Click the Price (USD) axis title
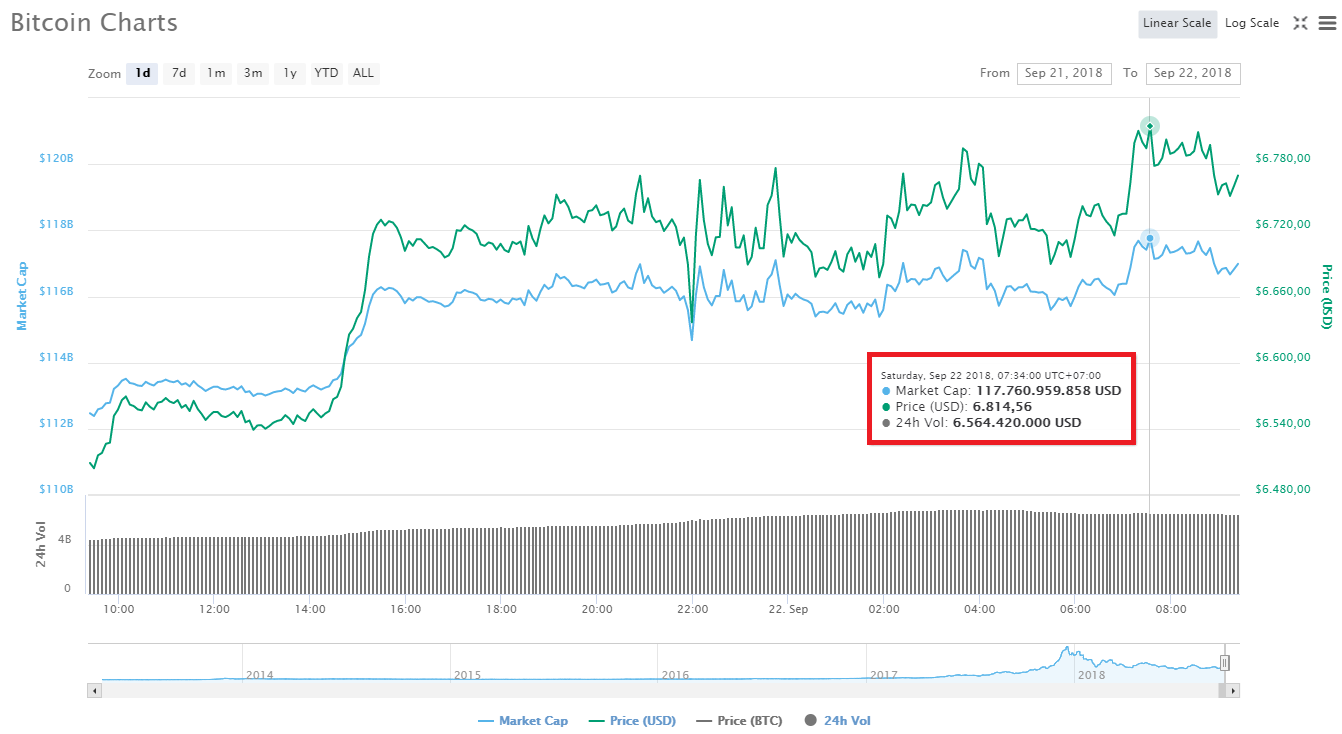 coord(1326,297)
